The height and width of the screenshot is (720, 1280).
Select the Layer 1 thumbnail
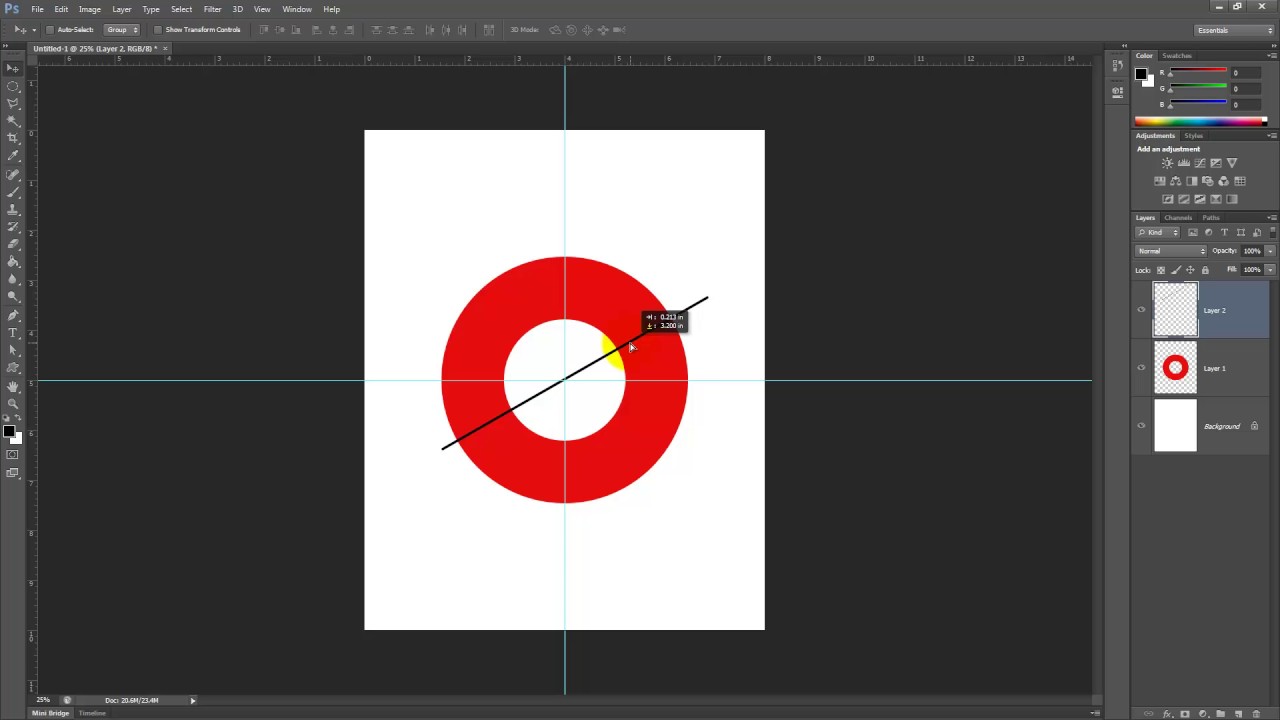pos(1175,368)
